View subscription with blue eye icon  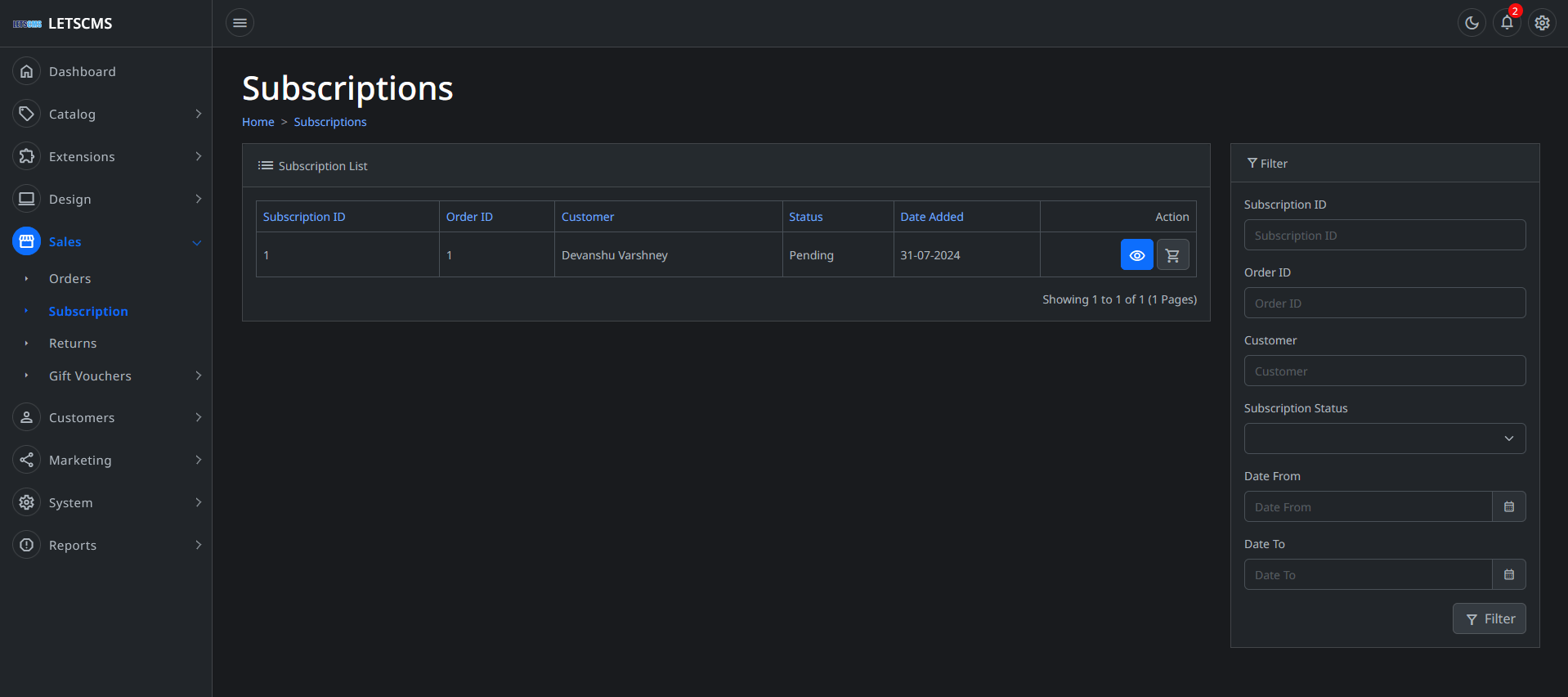pyautogui.click(x=1136, y=255)
